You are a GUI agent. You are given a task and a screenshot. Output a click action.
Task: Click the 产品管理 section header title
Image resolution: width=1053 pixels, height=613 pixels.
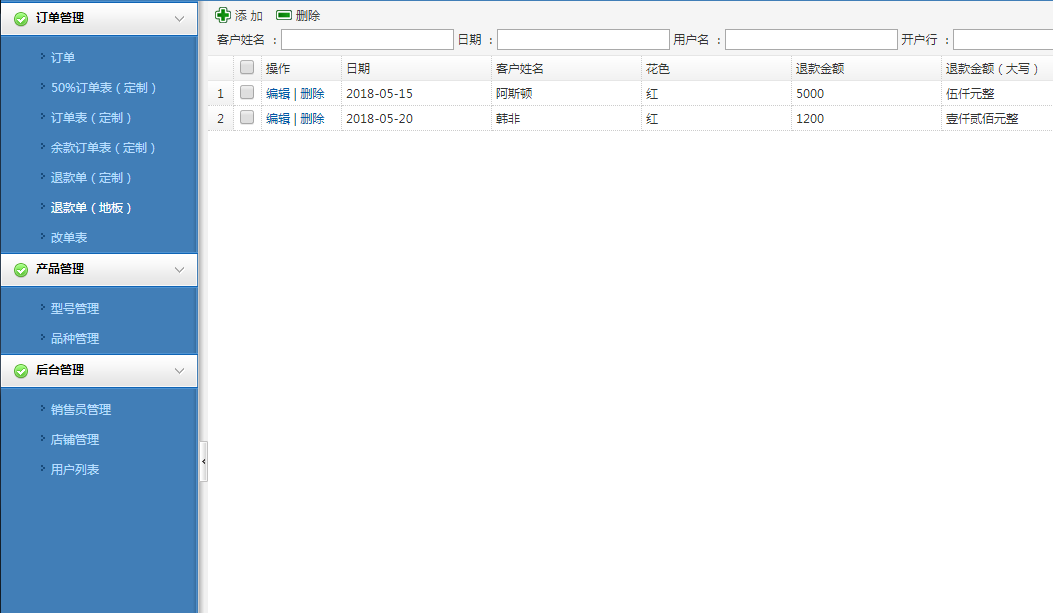[60, 269]
